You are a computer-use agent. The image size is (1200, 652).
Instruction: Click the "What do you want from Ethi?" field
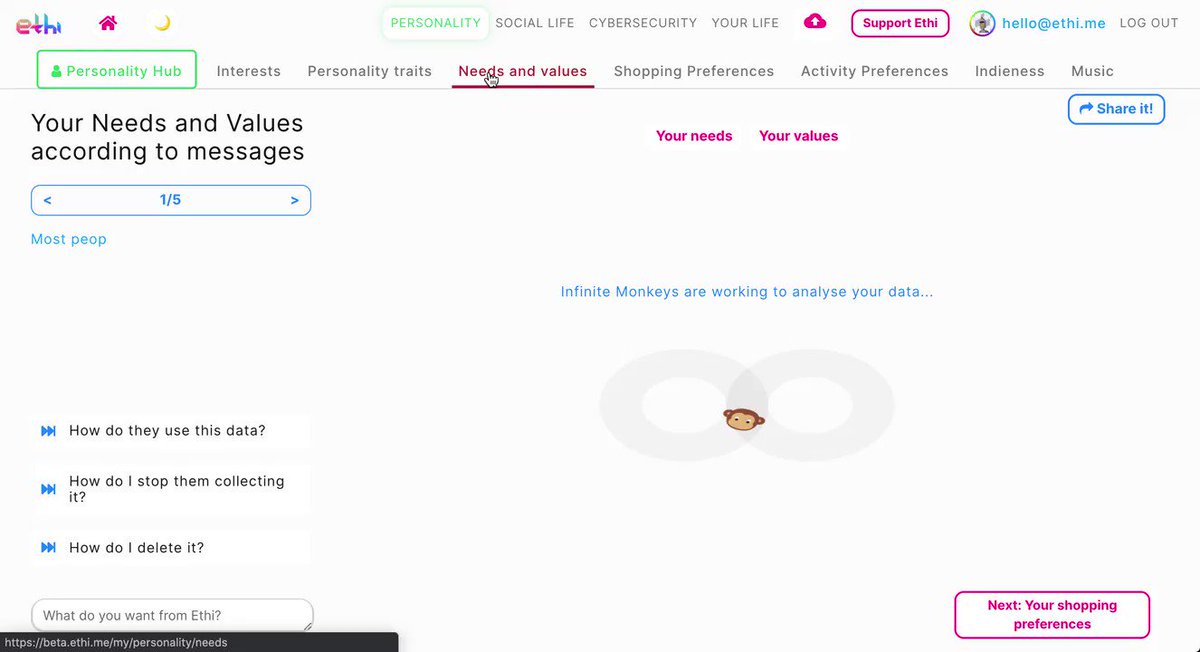[172, 615]
